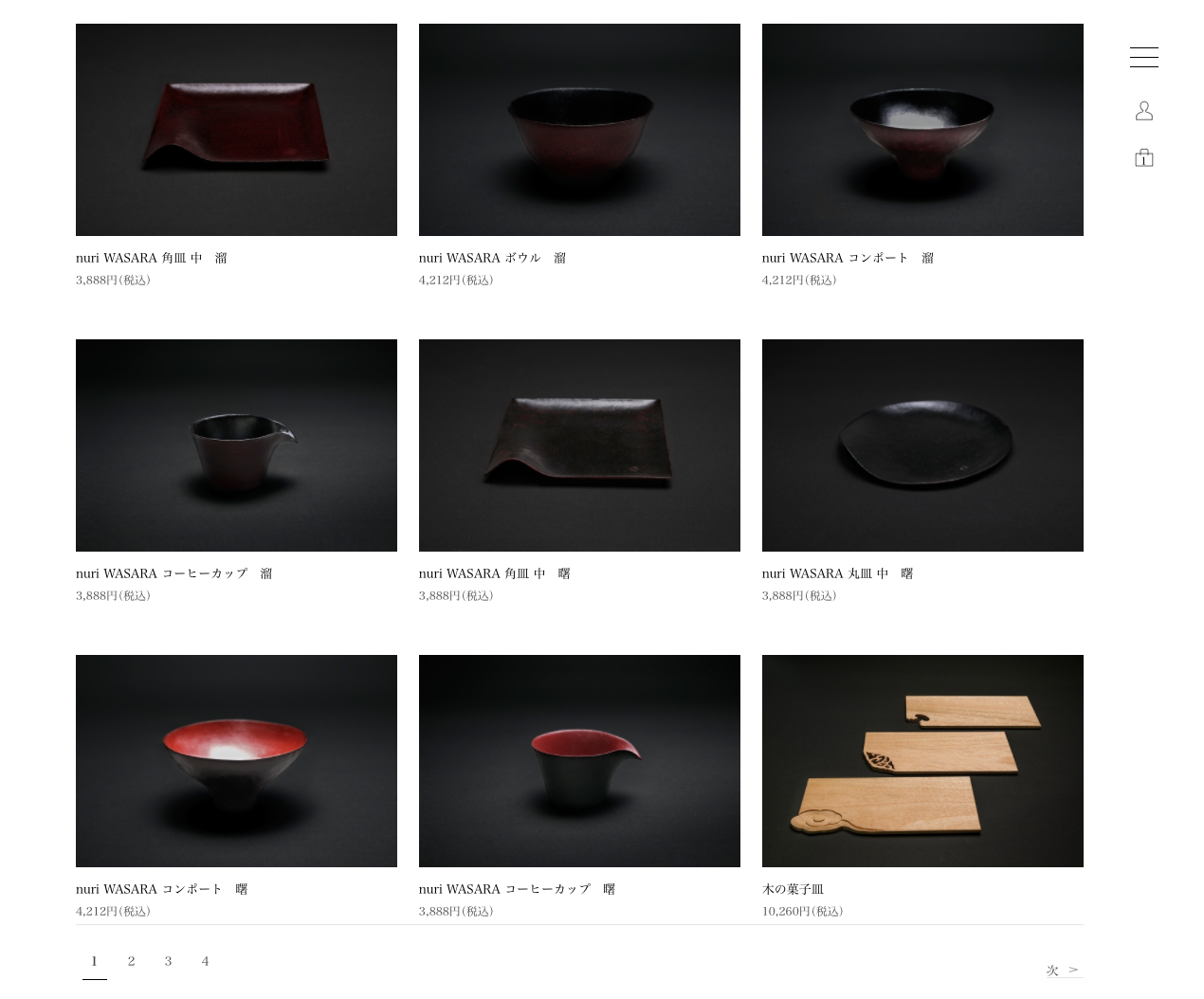1204x999 pixels.
Task: Open the shopping bag cart icon
Action: point(1143,157)
